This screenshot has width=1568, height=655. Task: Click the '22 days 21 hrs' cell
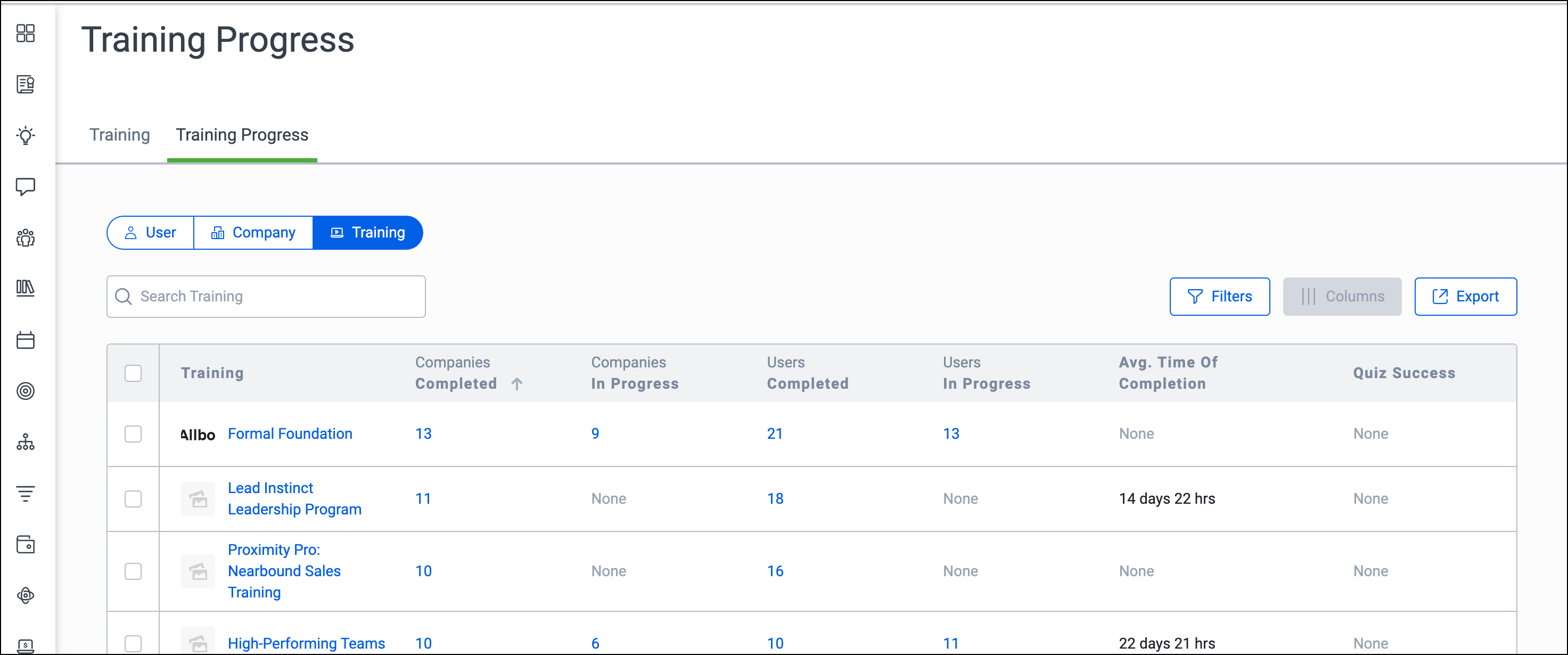coord(1167,643)
